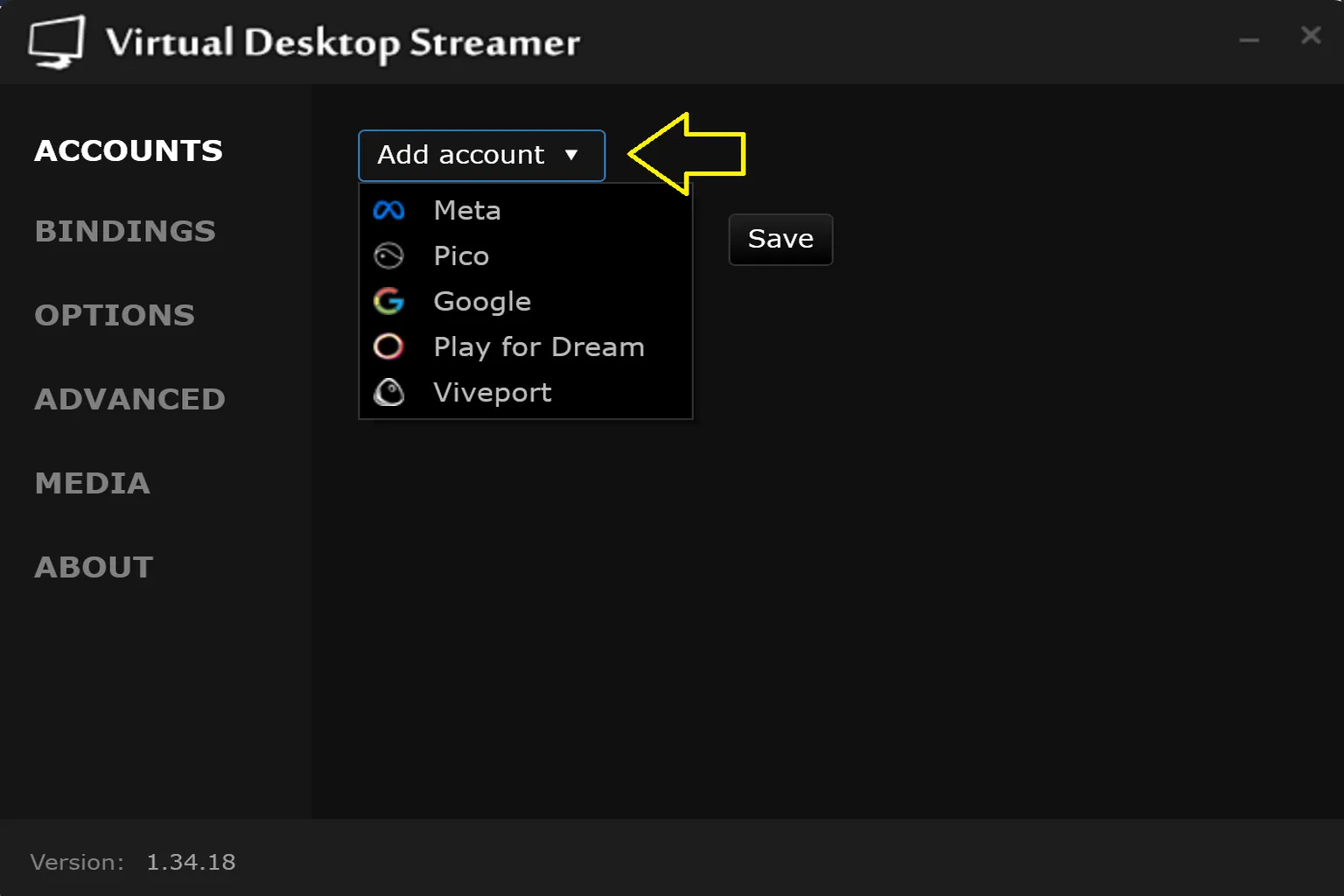The image size is (1344, 896).
Task: Click the Virtual Desktop monitor logo
Action: (57, 42)
